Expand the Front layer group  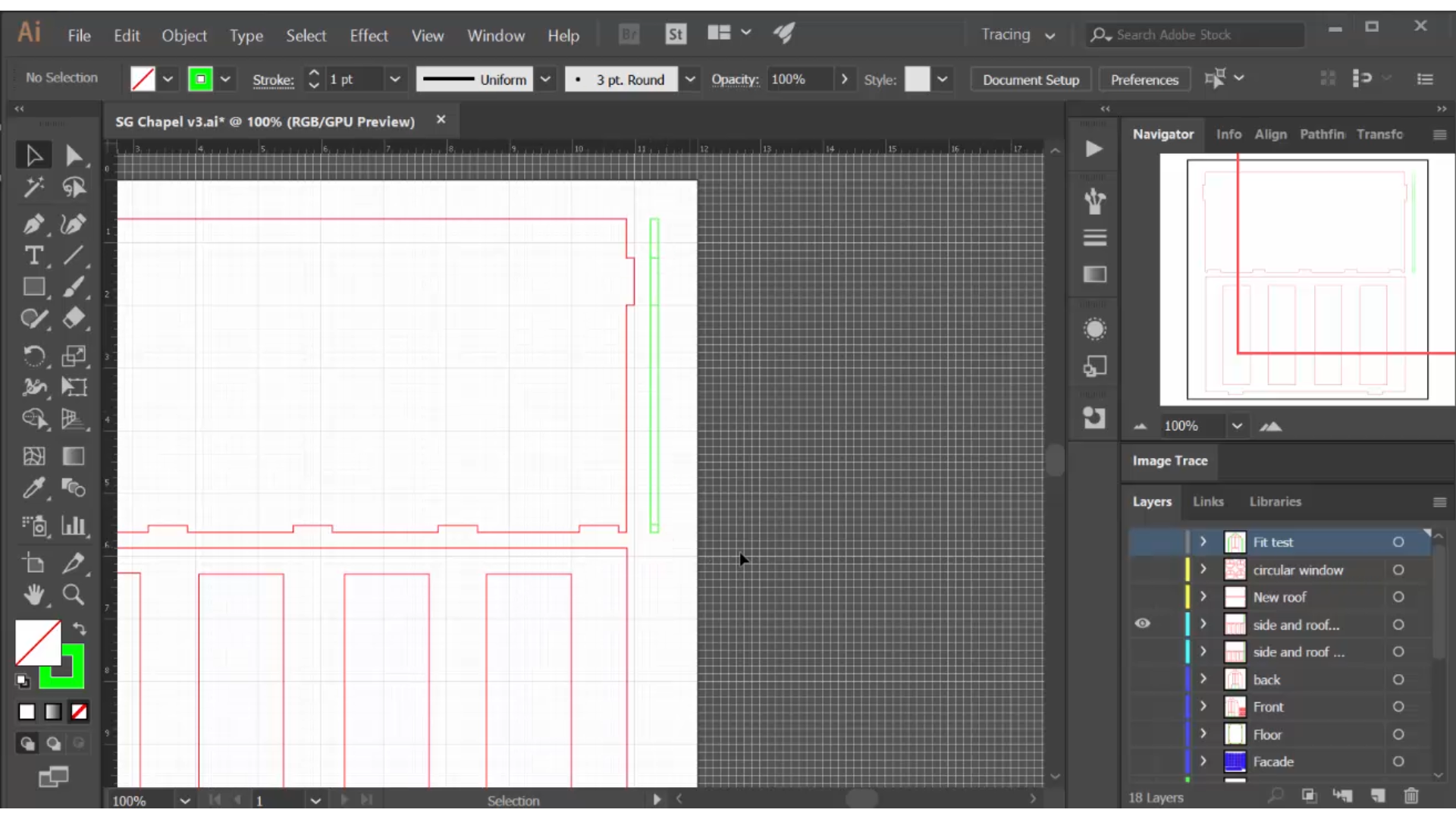click(x=1203, y=706)
